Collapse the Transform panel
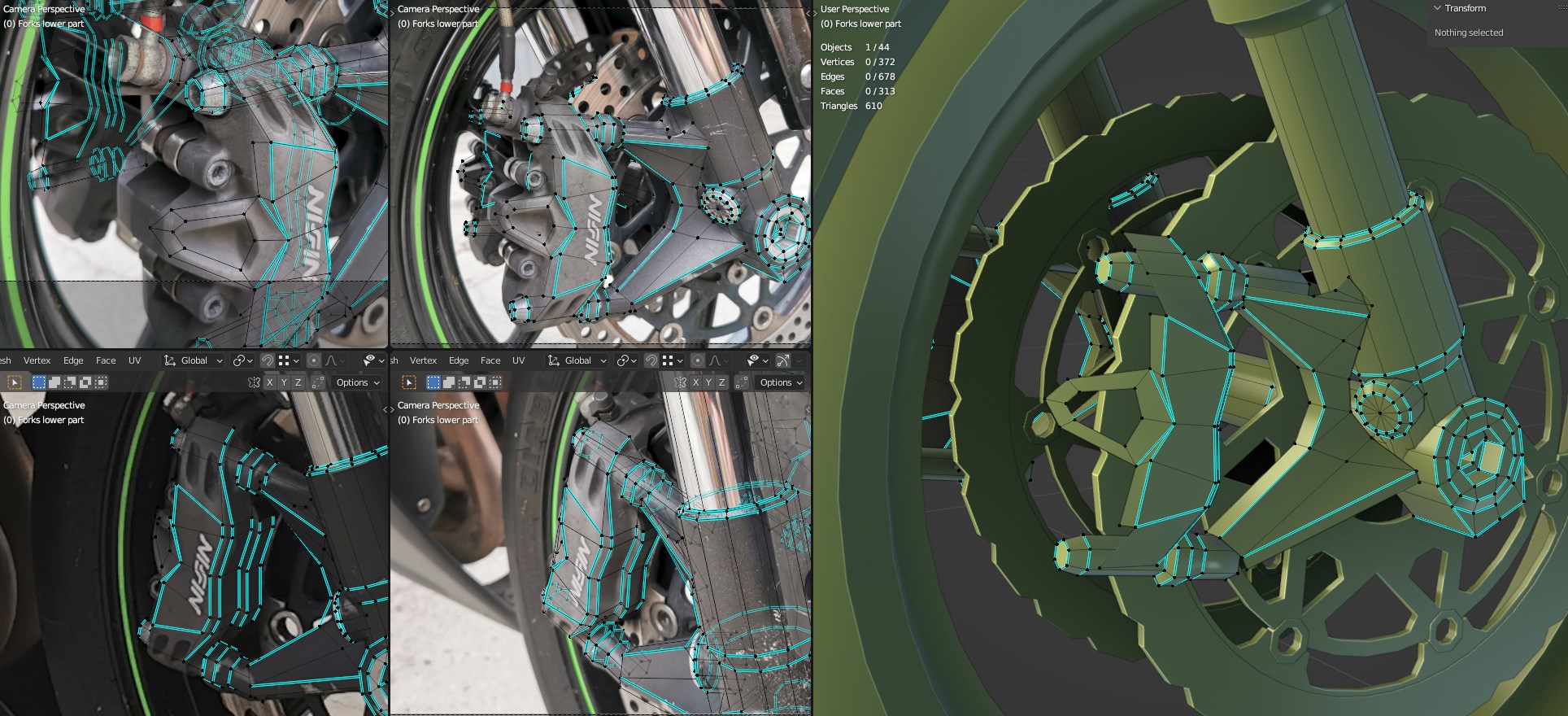This screenshot has width=1568, height=716. 1437,8
